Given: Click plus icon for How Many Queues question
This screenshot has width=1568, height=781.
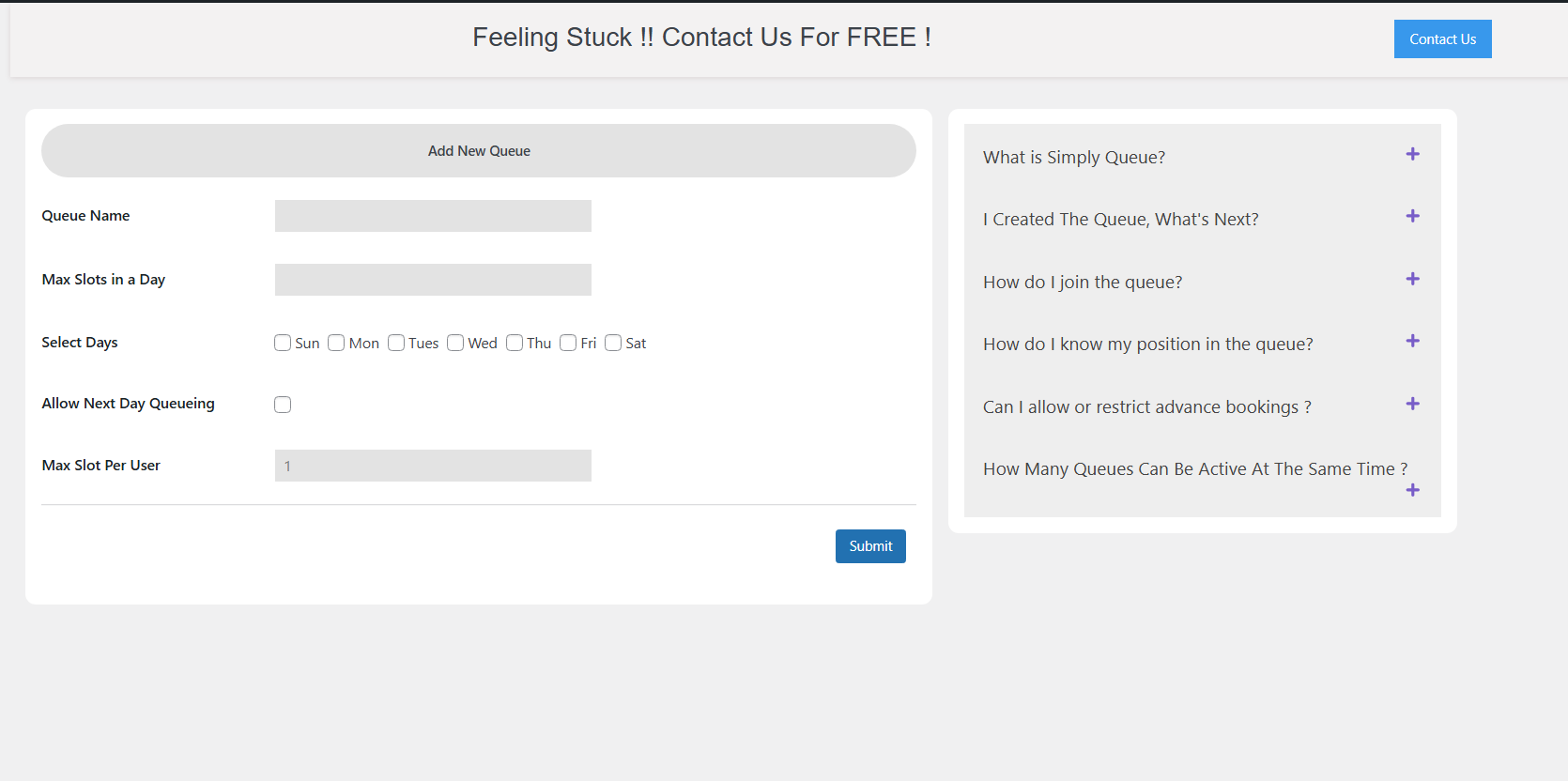Looking at the screenshot, I should click(1412, 490).
